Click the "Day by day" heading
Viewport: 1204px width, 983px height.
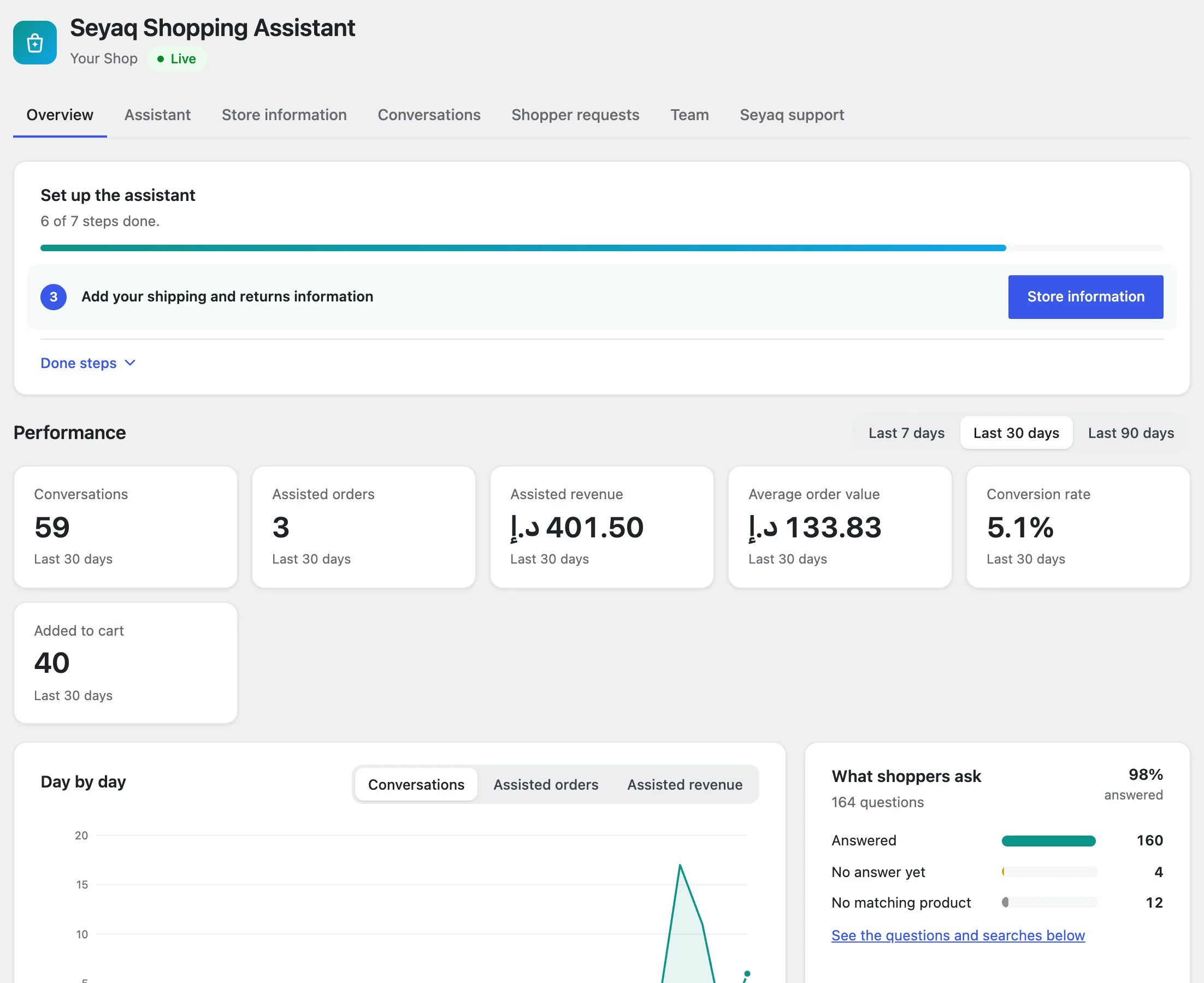[x=83, y=782]
